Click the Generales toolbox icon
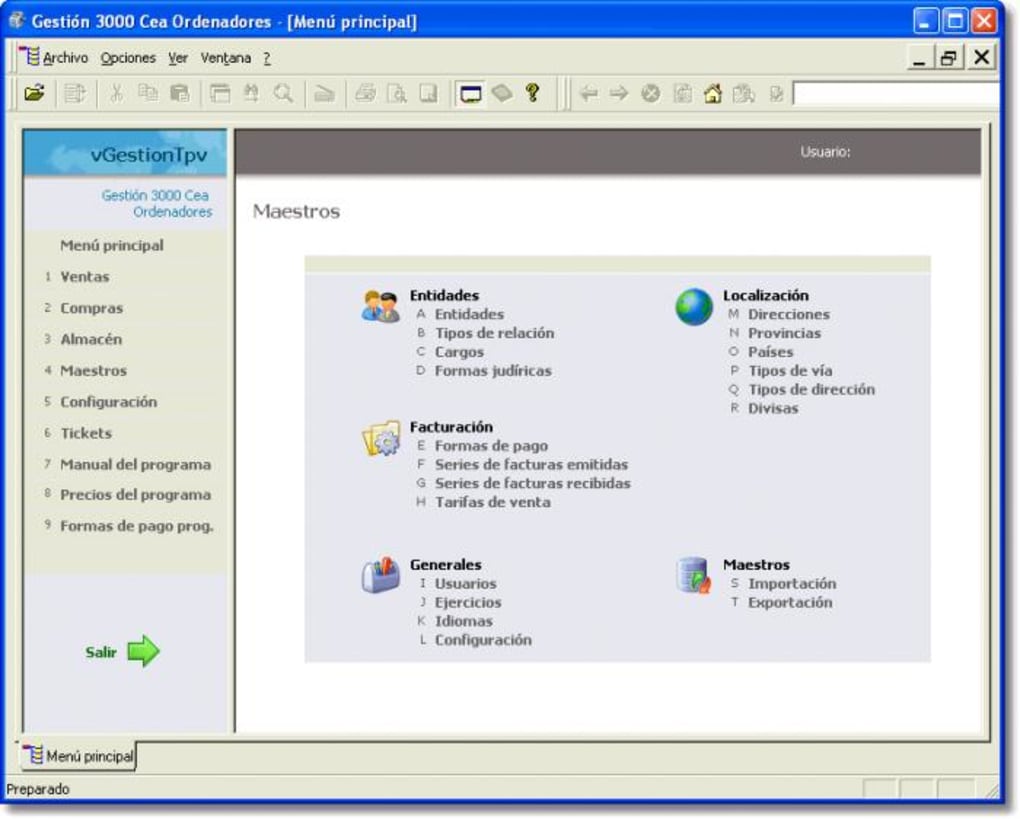 click(x=381, y=575)
